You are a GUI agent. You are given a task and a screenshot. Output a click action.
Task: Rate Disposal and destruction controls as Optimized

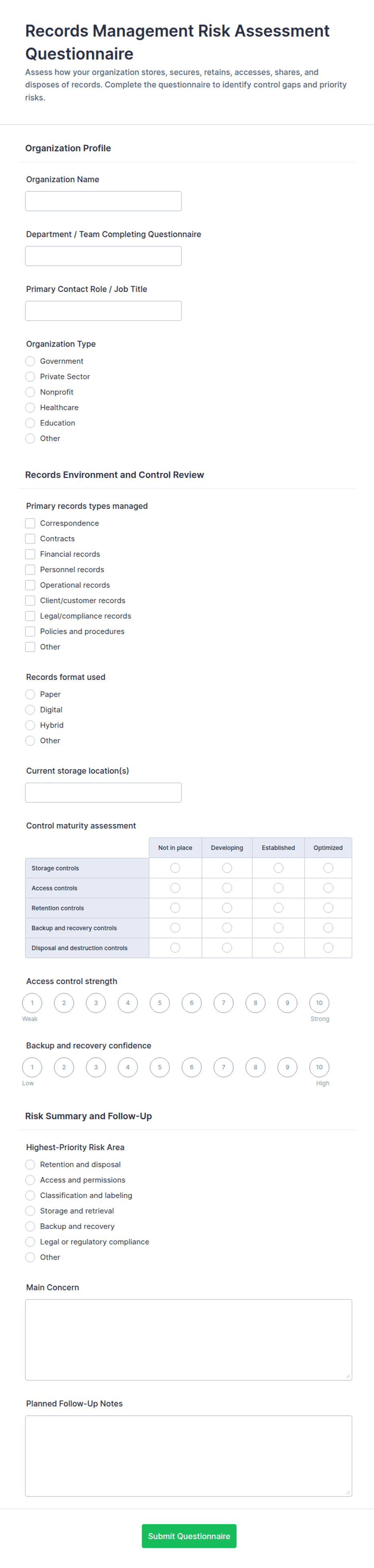[328, 948]
